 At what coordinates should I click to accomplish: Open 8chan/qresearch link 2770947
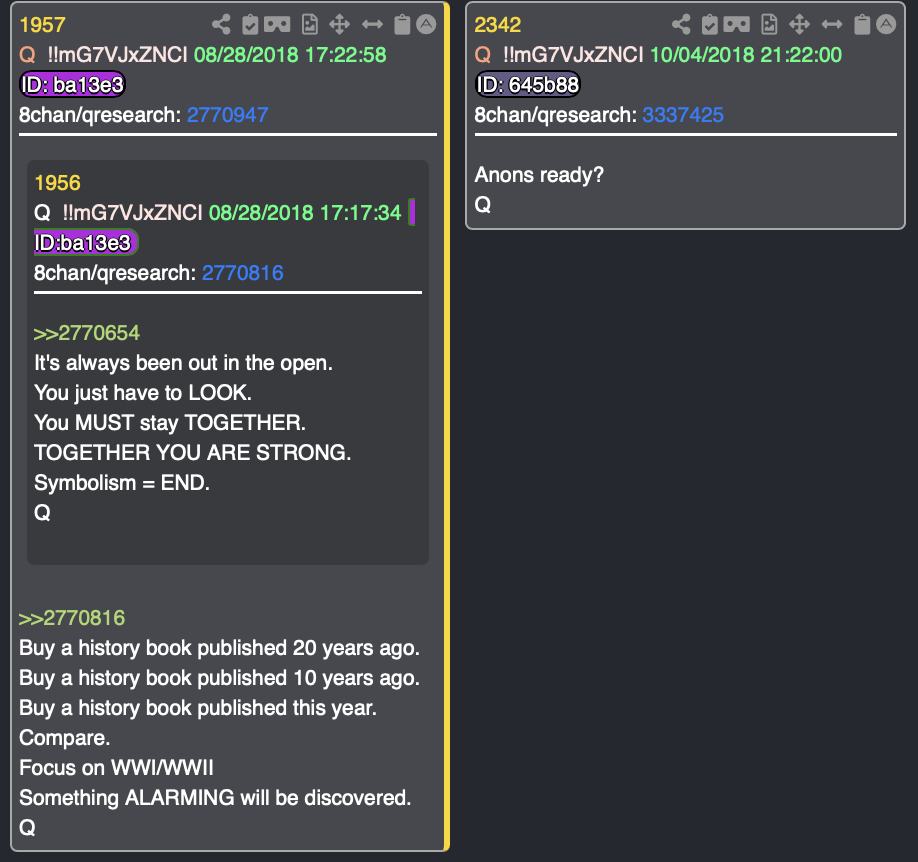tap(227, 115)
